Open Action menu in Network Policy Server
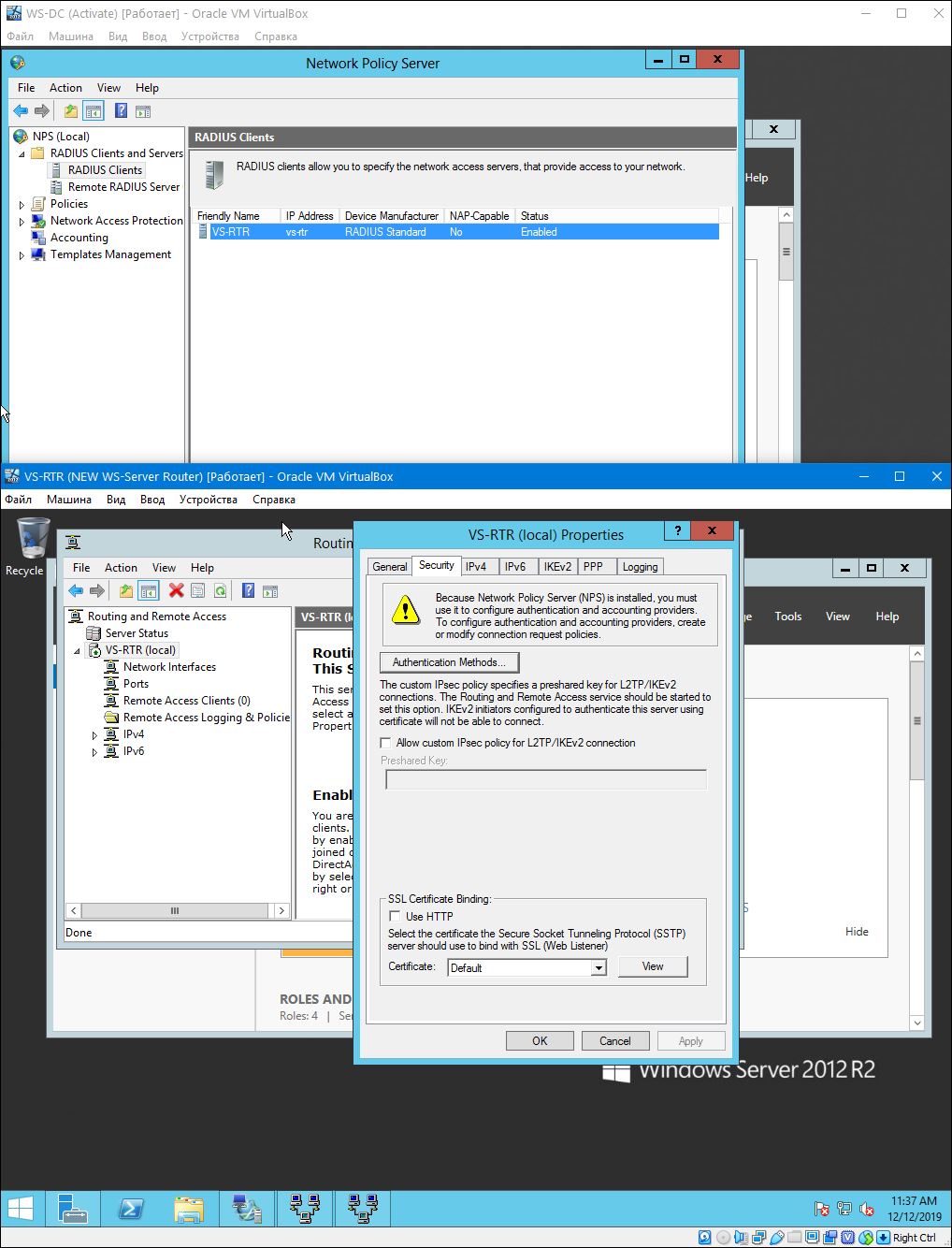 65,88
